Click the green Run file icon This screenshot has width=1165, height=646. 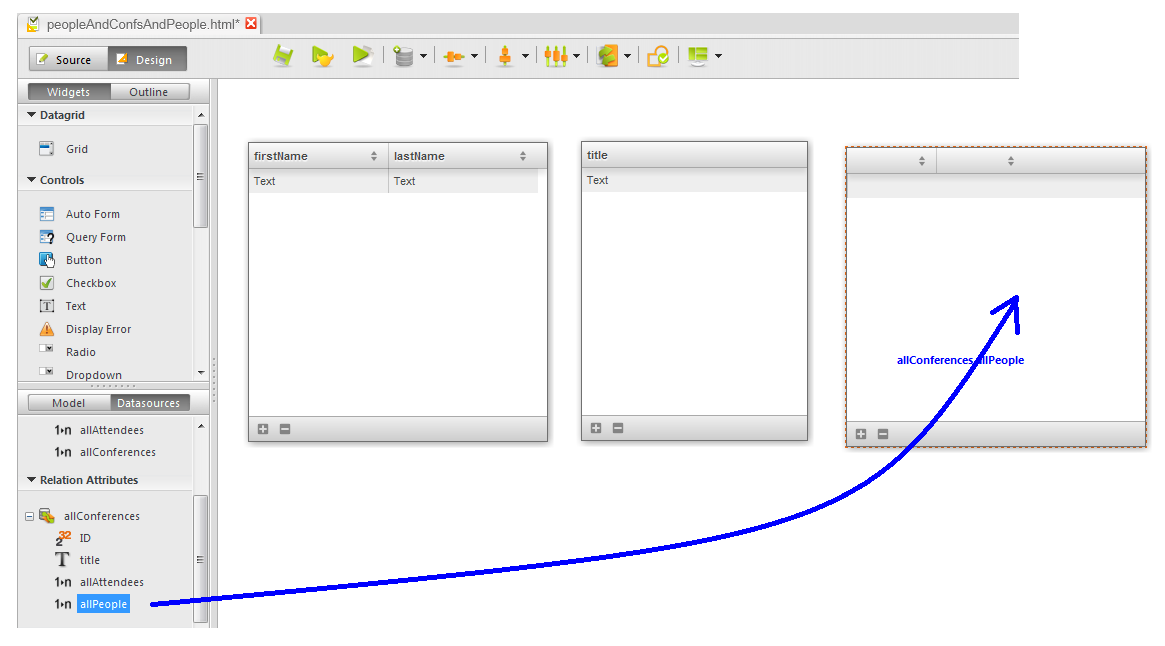tap(362, 56)
